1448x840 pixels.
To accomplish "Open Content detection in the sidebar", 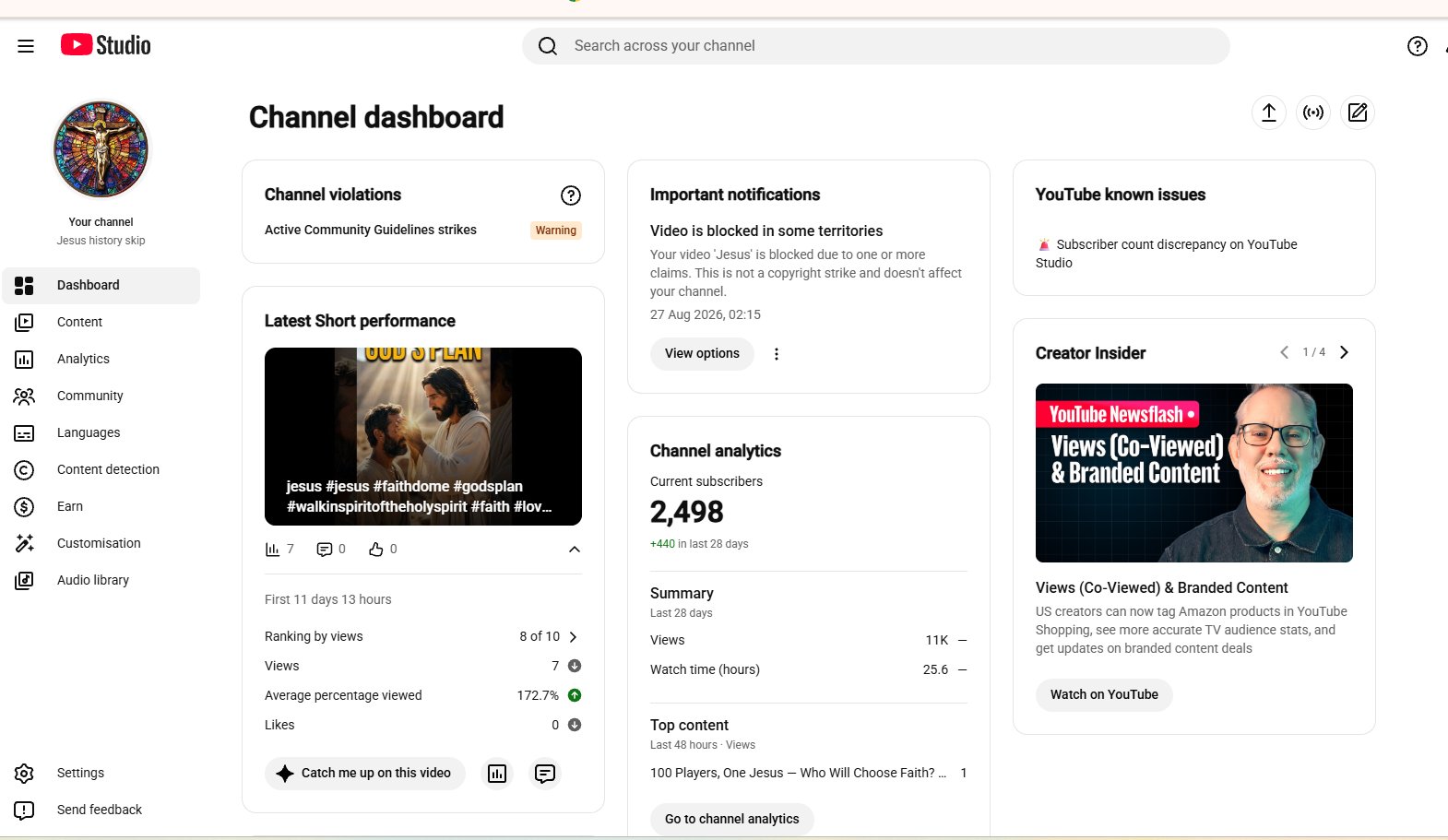I will pyautogui.click(x=101, y=470).
